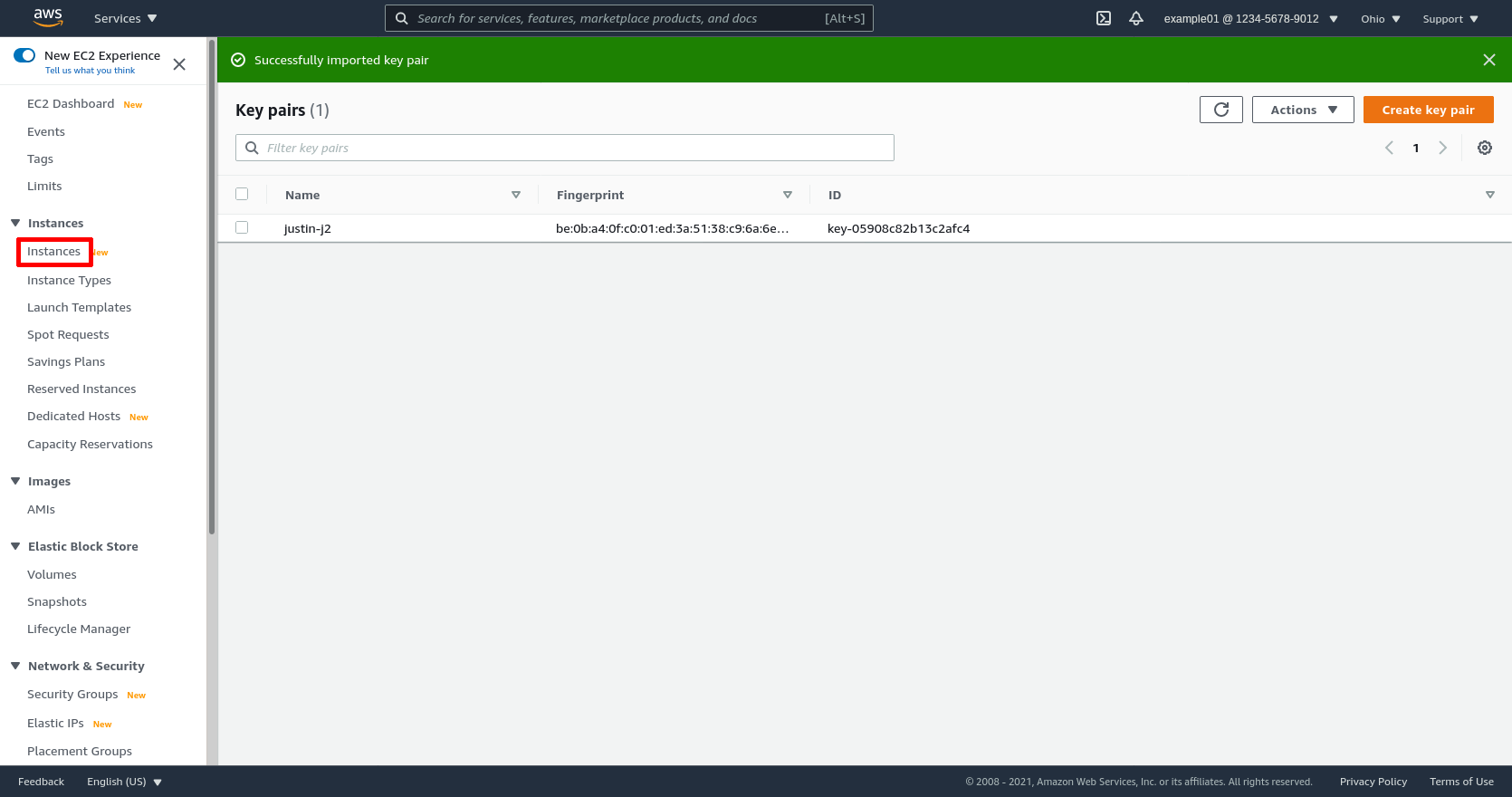The width and height of the screenshot is (1512, 797).
Task: Open Terms of Use link
Action: click(x=1461, y=782)
